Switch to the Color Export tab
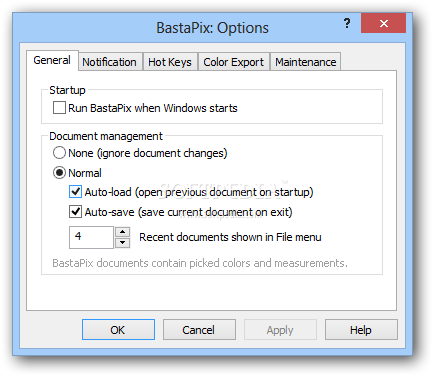 [x=233, y=62]
